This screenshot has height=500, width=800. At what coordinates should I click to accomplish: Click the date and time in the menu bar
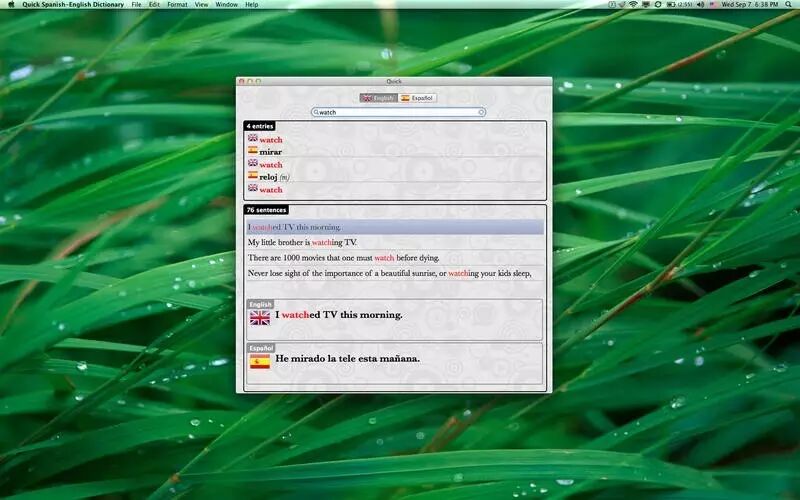point(749,5)
